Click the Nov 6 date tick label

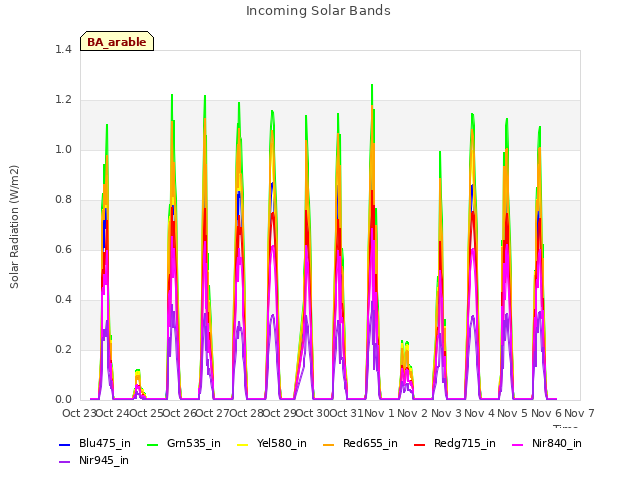[x=546, y=413]
